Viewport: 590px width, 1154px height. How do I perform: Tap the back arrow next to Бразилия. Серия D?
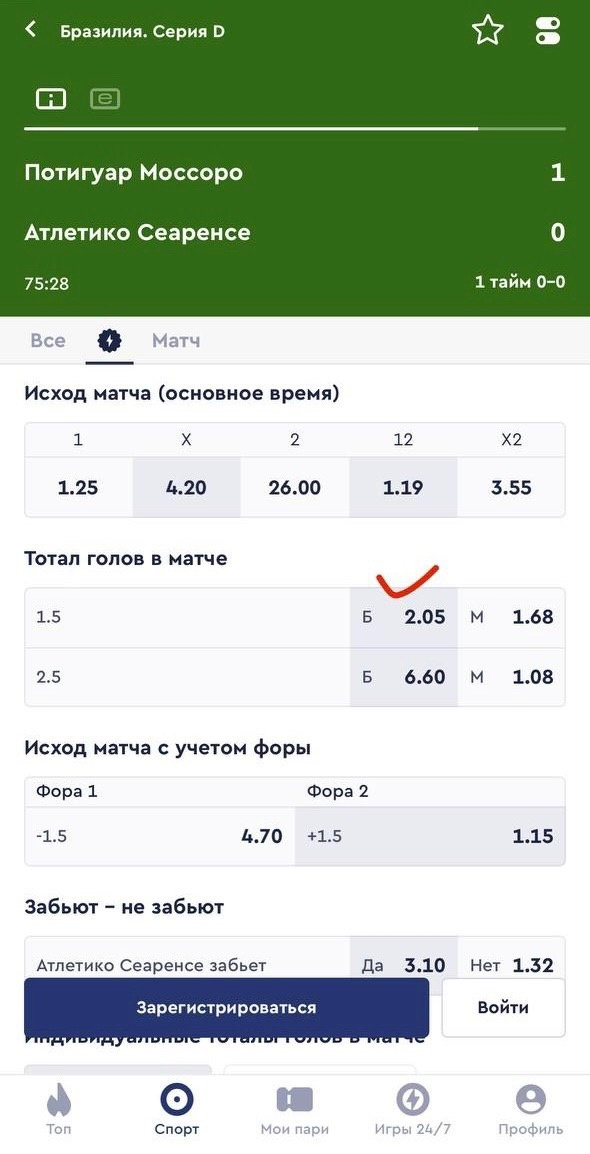pos(30,30)
